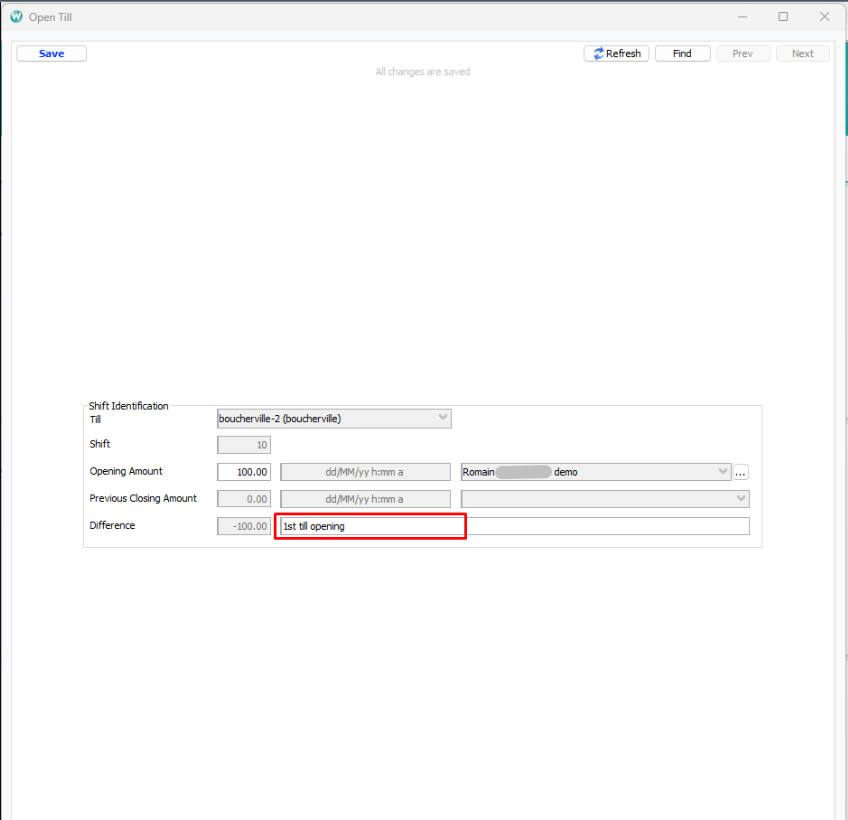This screenshot has height=820, width=848.
Task: Open the Opening Amount user dropdown
Action: [x=723, y=472]
